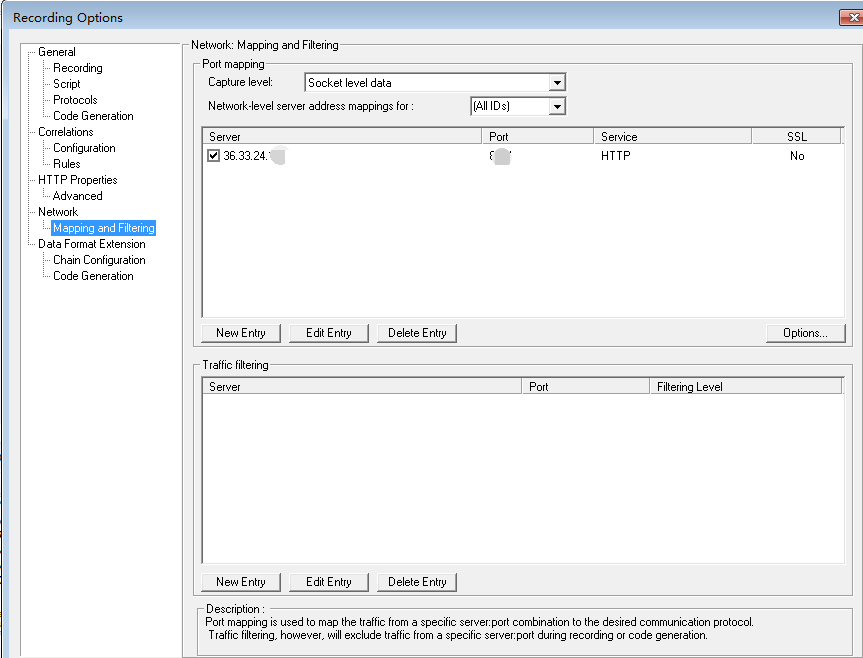Click New Entry in Port mapping
The height and width of the screenshot is (658, 863).
(x=241, y=333)
